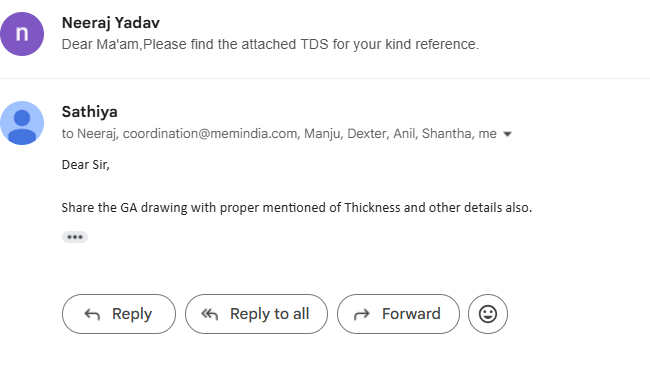The height and width of the screenshot is (373, 650).
Task: Click the Neeraj Yadav sender name
Action: pyautogui.click(x=111, y=23)
